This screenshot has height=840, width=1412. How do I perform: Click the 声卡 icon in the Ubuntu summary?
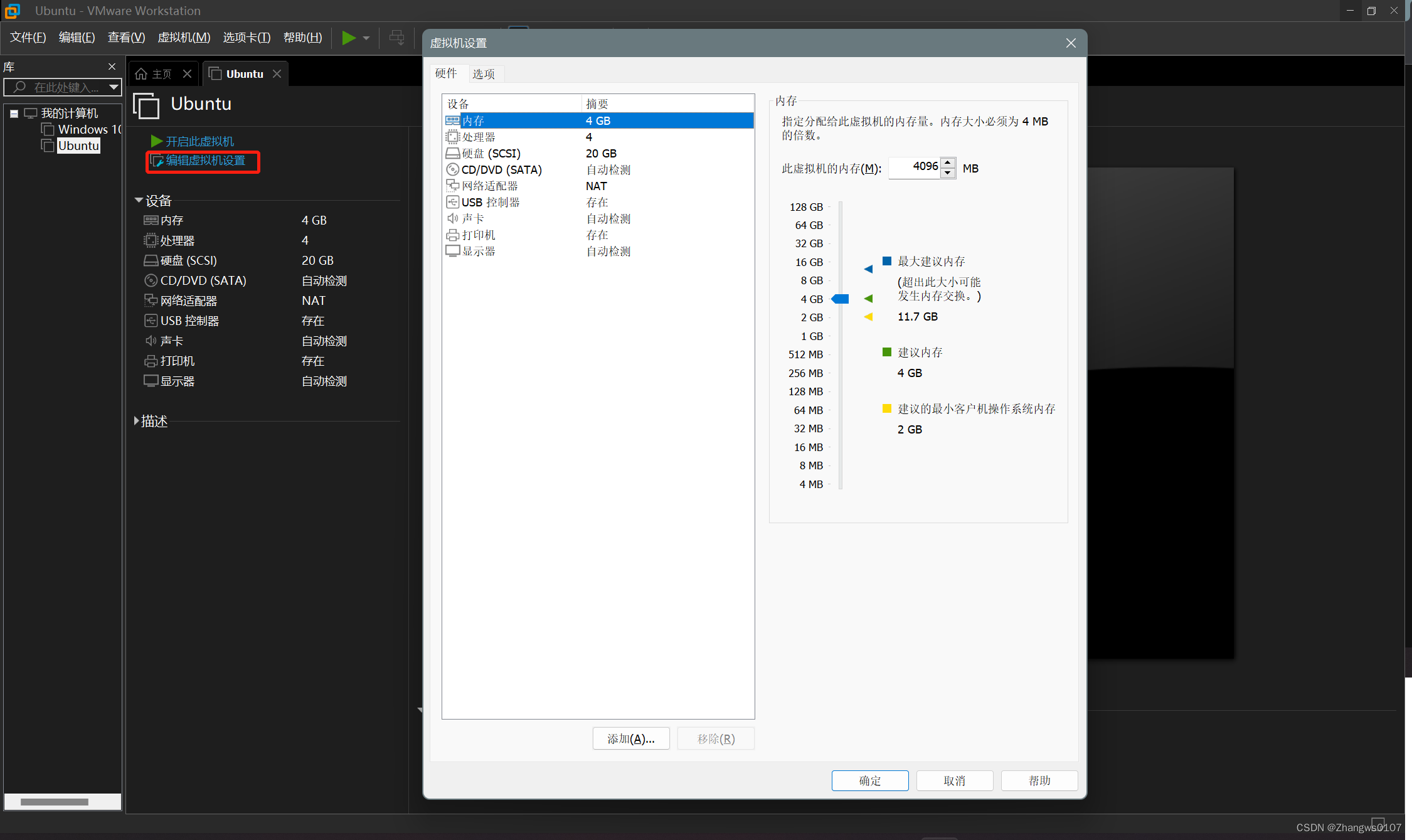(x=151, y=341)
